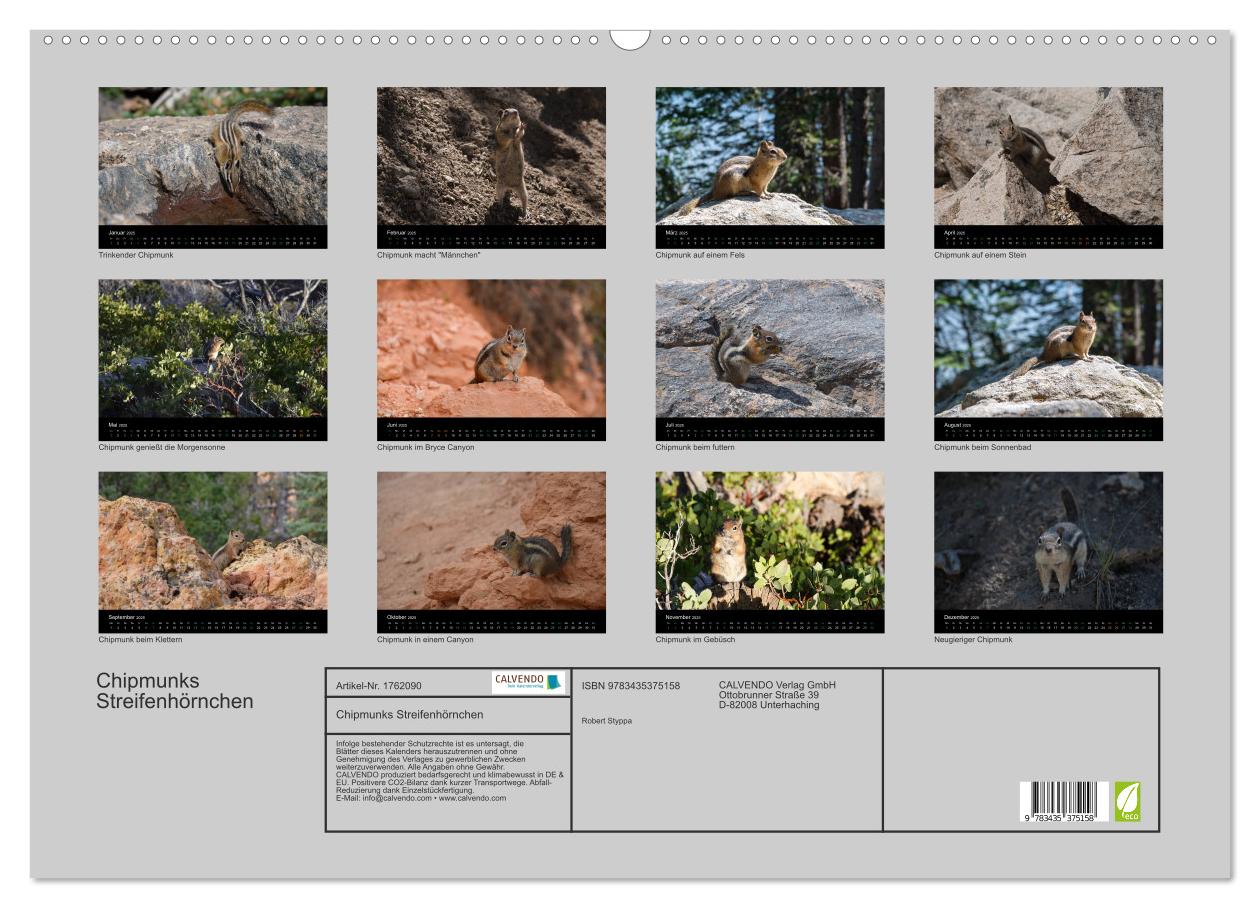Click 'Artikel-Nr. 1762090' text
The height and width of the screenshot is (908, 1260).
coord(379,686)
